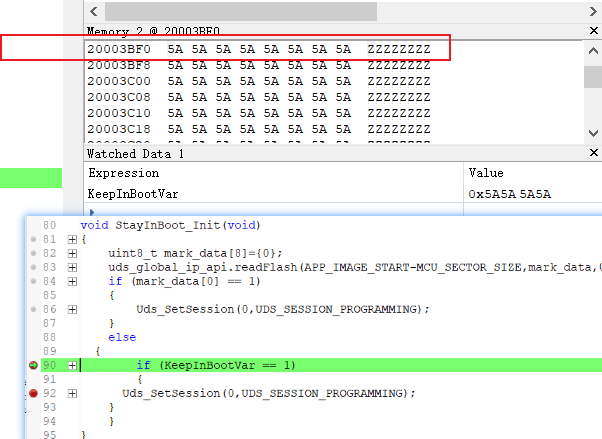Close the Watched Data 1 panel
Viewport: 602px width, 439px height.
(x=594, y=153)
